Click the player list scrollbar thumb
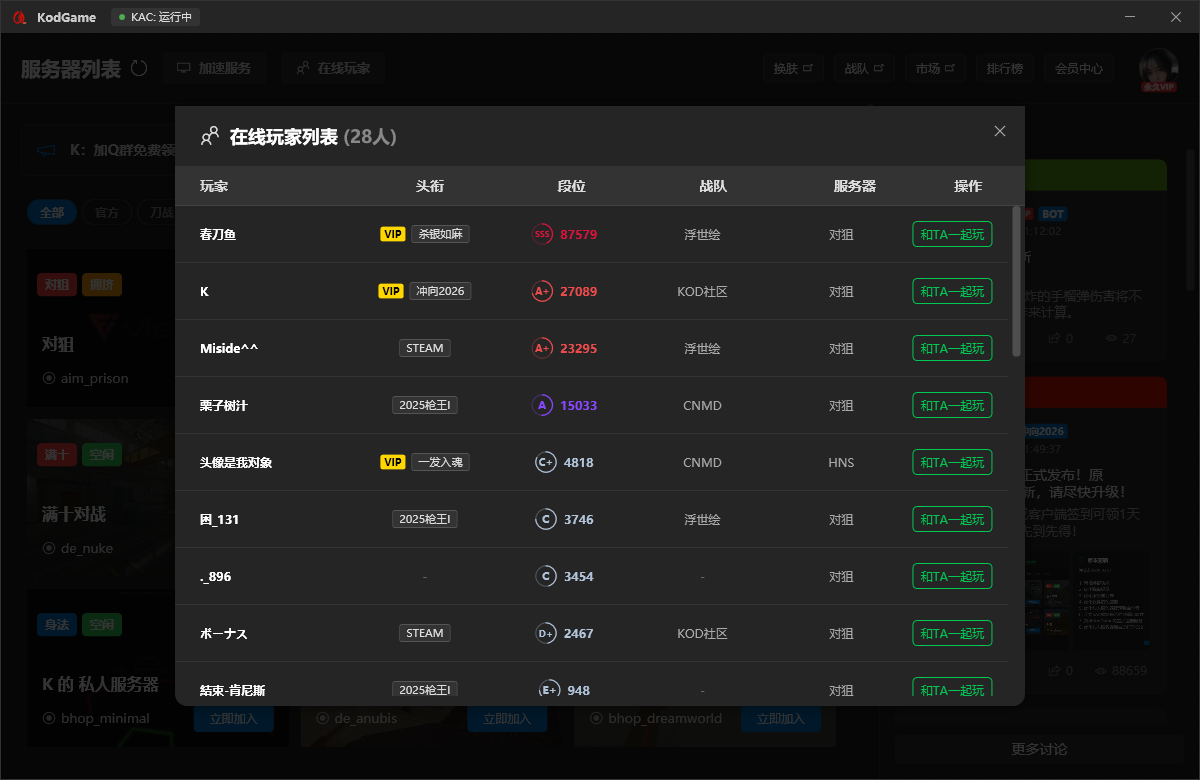Viewport: 1200px width, 780px height. click(1016, 280)
